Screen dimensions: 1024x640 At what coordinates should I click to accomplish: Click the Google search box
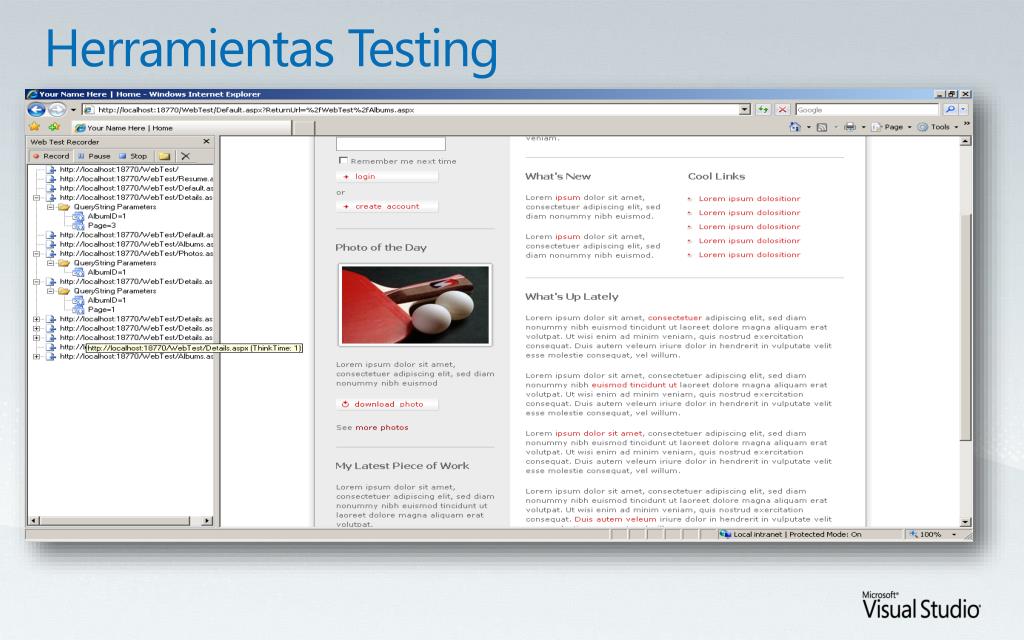(x=867, y=110)
